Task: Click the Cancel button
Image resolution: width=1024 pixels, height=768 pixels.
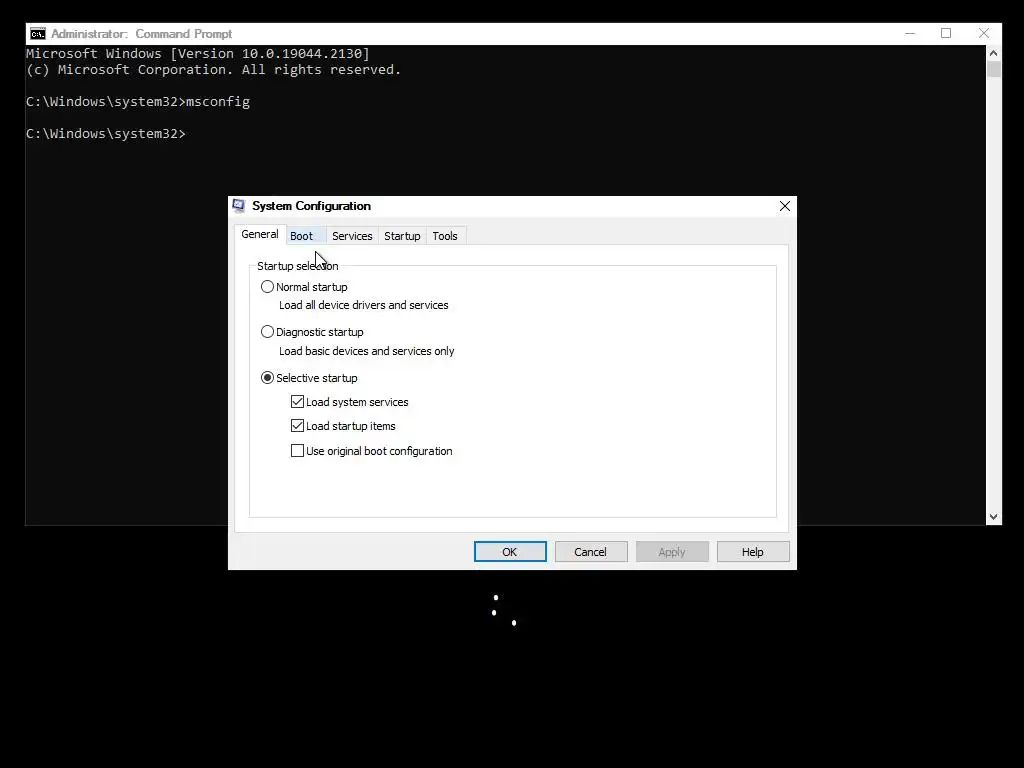Action: click(591, 552)
